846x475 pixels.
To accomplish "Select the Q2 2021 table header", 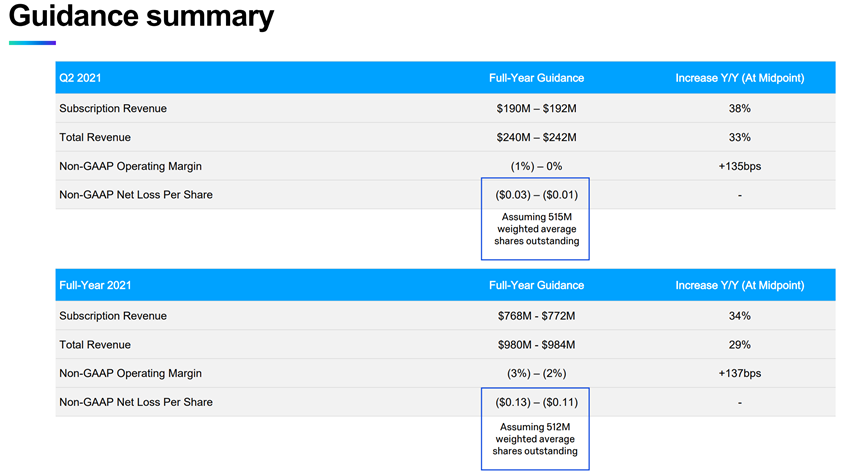I will 80,78.
